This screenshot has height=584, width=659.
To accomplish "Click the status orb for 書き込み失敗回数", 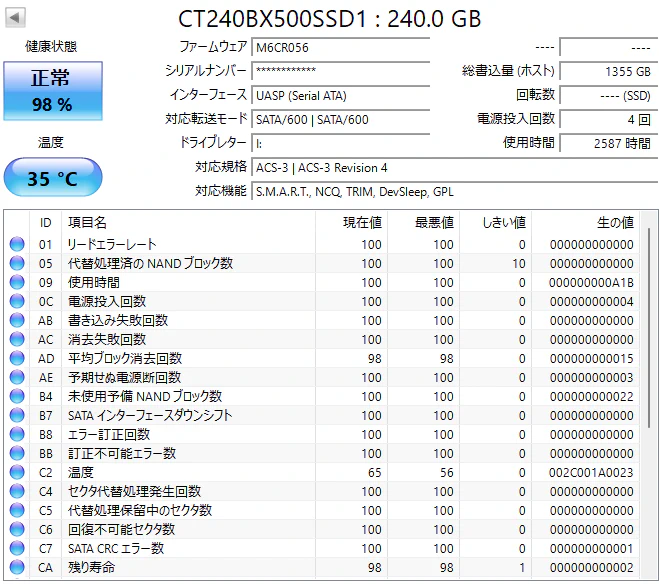I will [x=17, y=320].
